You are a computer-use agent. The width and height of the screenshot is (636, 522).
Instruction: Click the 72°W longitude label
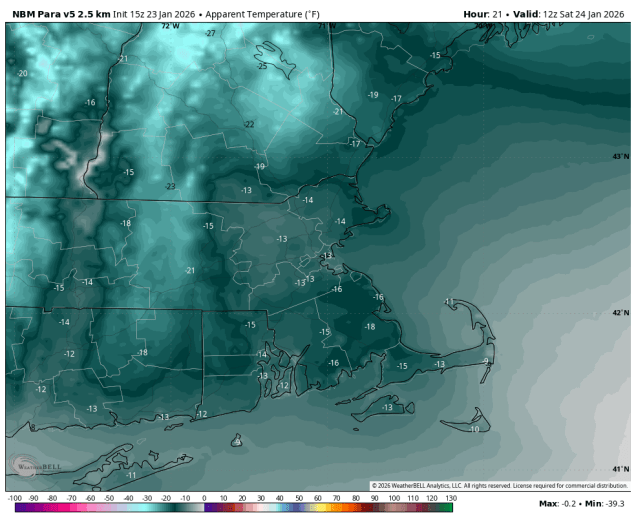point(171,26)
